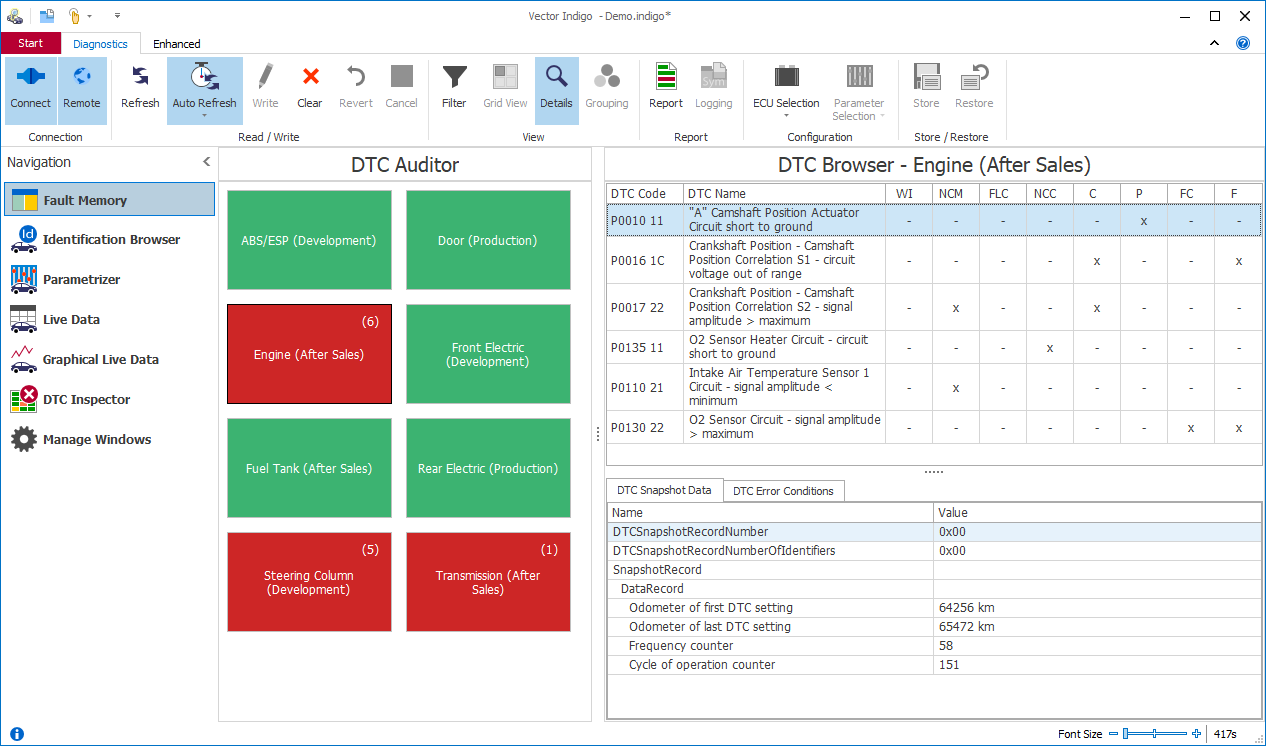Image resolution: width=1266 pixels, height=746 pixels.
Task: Click the open document quick access icon
Action: click(47, 15)
